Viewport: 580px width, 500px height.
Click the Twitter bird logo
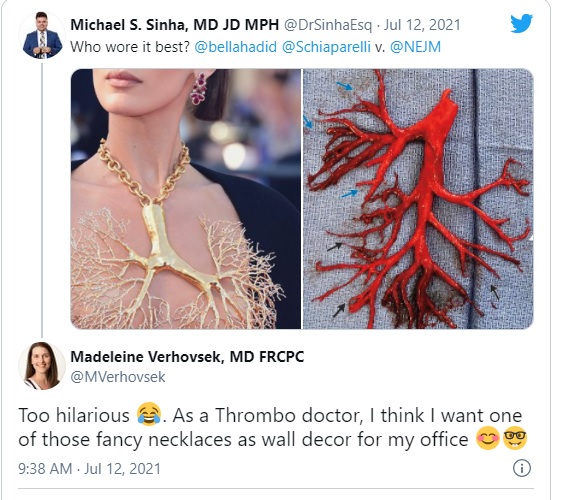click(x=522, y=23)
